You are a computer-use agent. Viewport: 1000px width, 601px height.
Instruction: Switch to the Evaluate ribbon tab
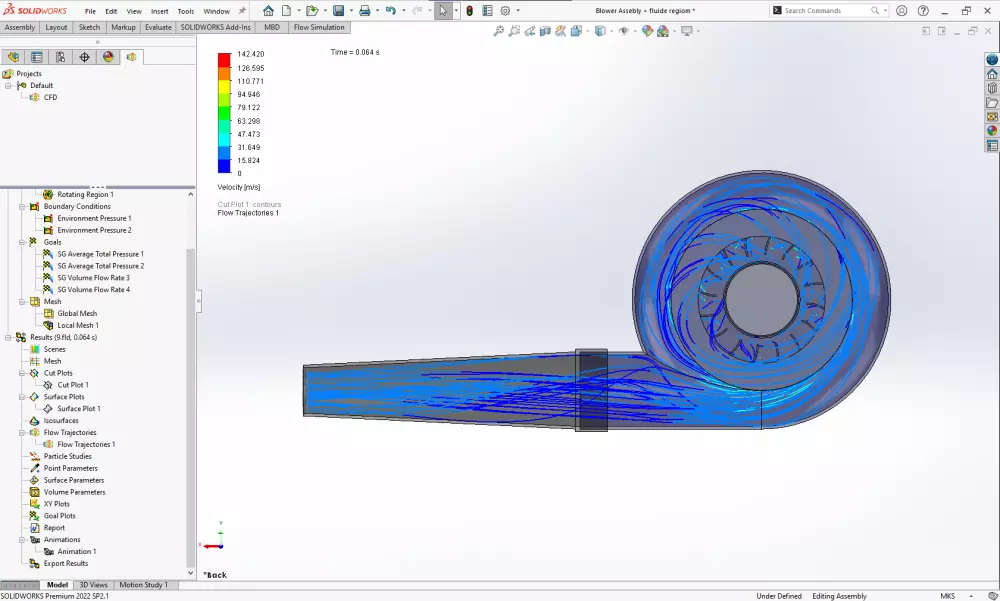156,27
